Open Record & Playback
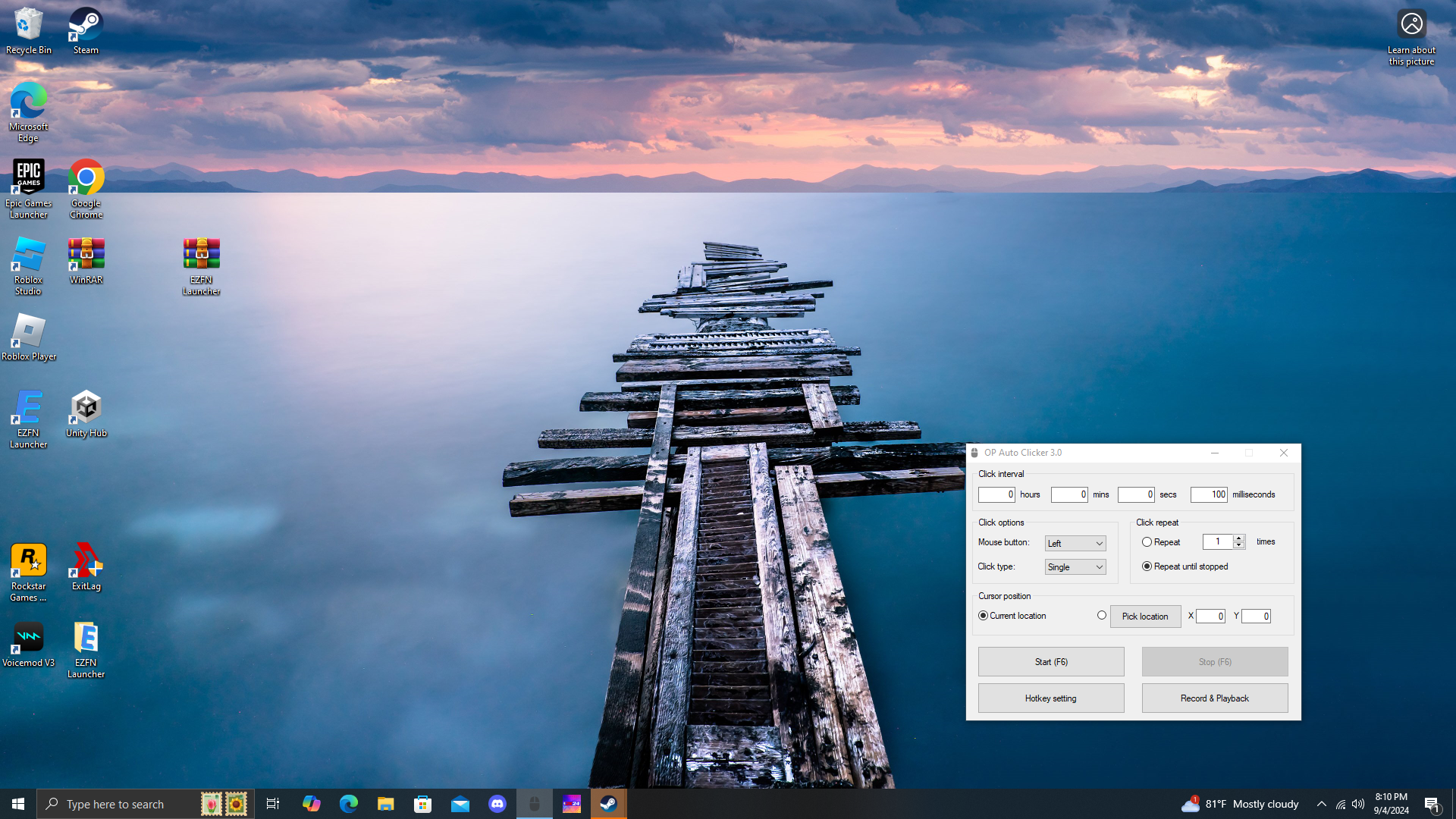1456x819 pixels. click(x=1215, y=698)
